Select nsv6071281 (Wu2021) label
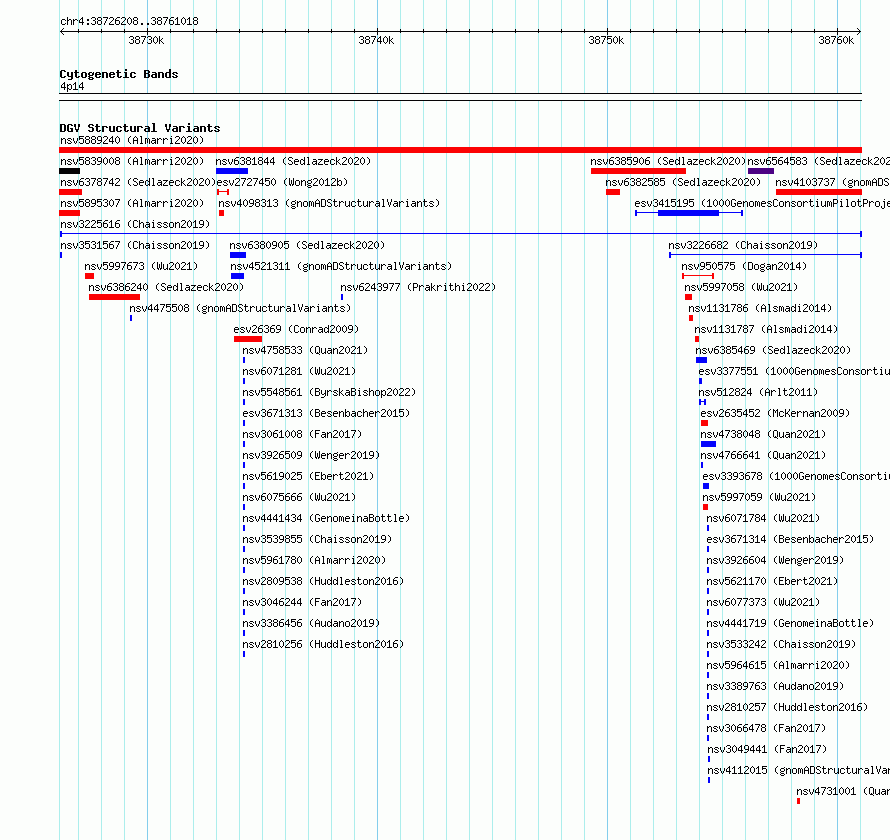890x840 pixels. [x=299, y=371]
